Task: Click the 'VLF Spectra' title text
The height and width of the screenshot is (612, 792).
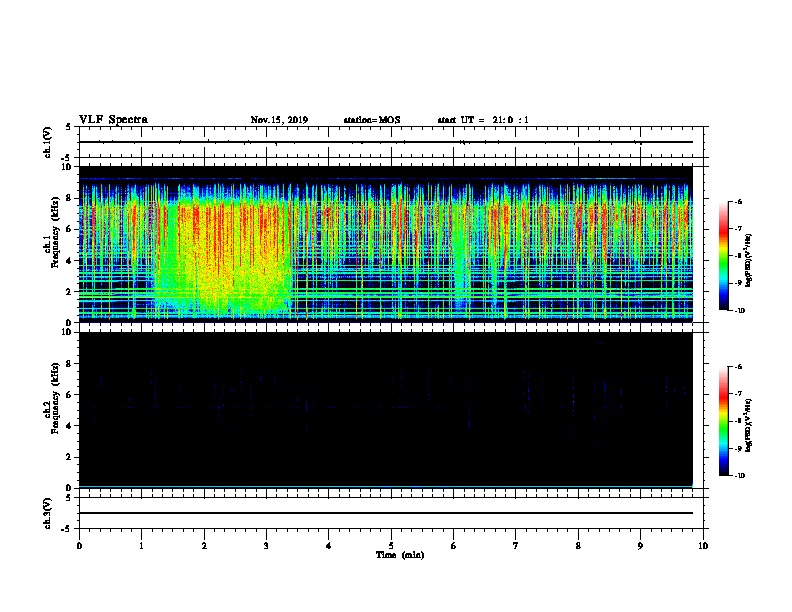Action: pos(113,120)
